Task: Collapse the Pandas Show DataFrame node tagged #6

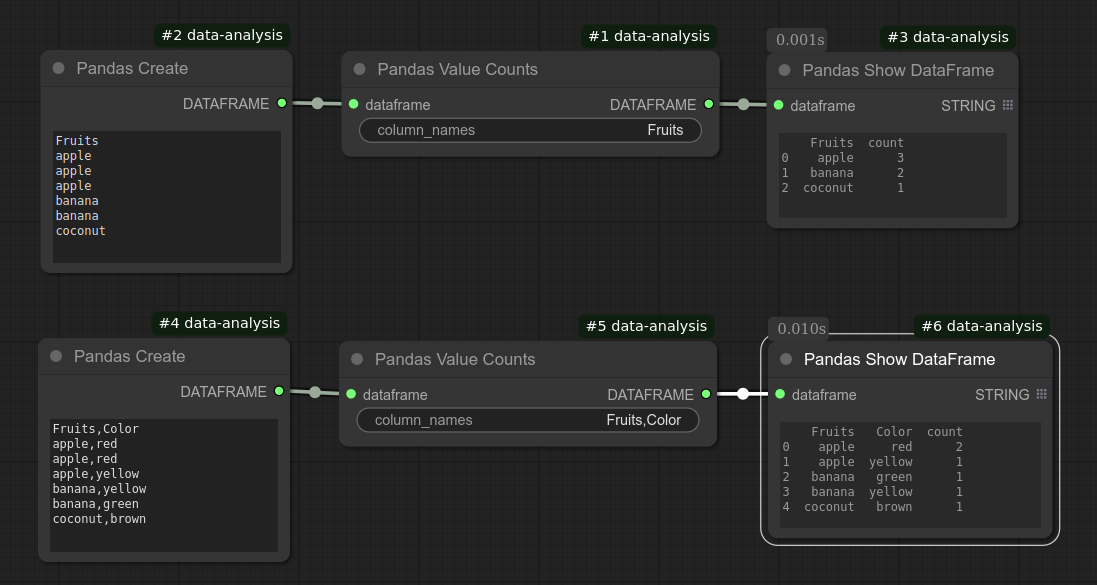Action: (x=786, y=359)
